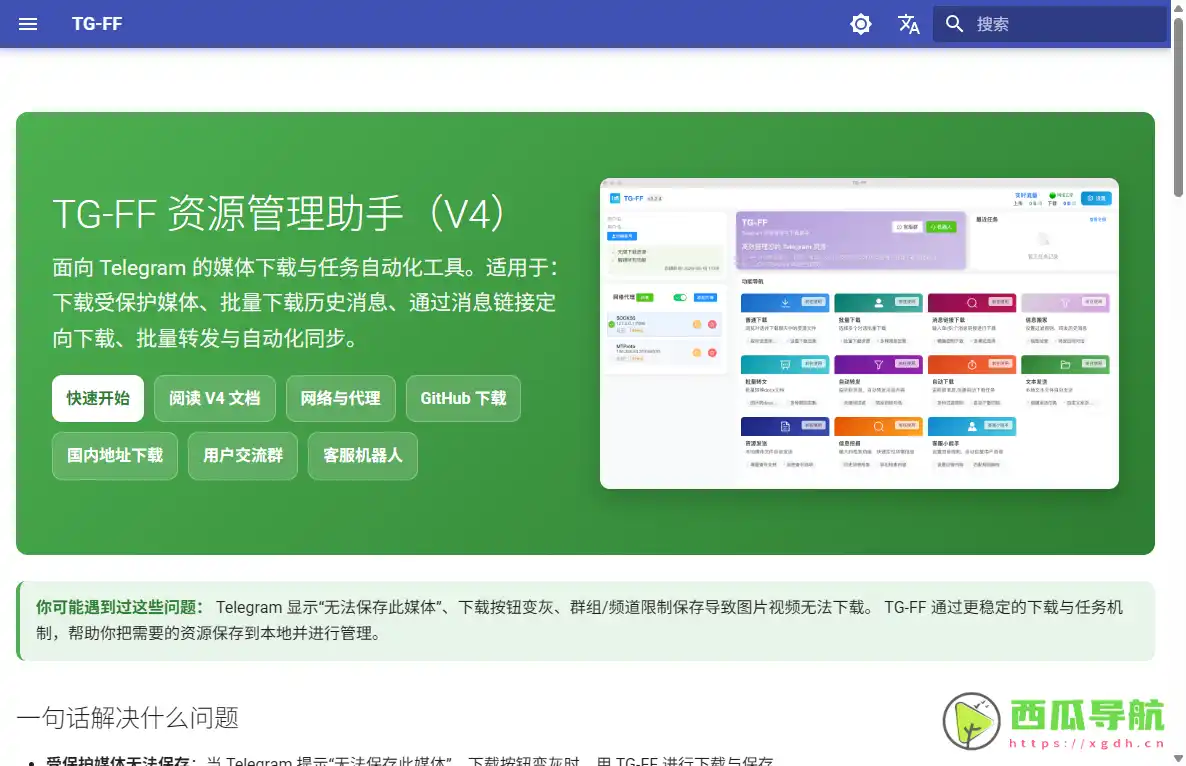This screenshot has width=1186, height=766.
Task: Click the GitHub 下载 button
Action: click(463, 399)
